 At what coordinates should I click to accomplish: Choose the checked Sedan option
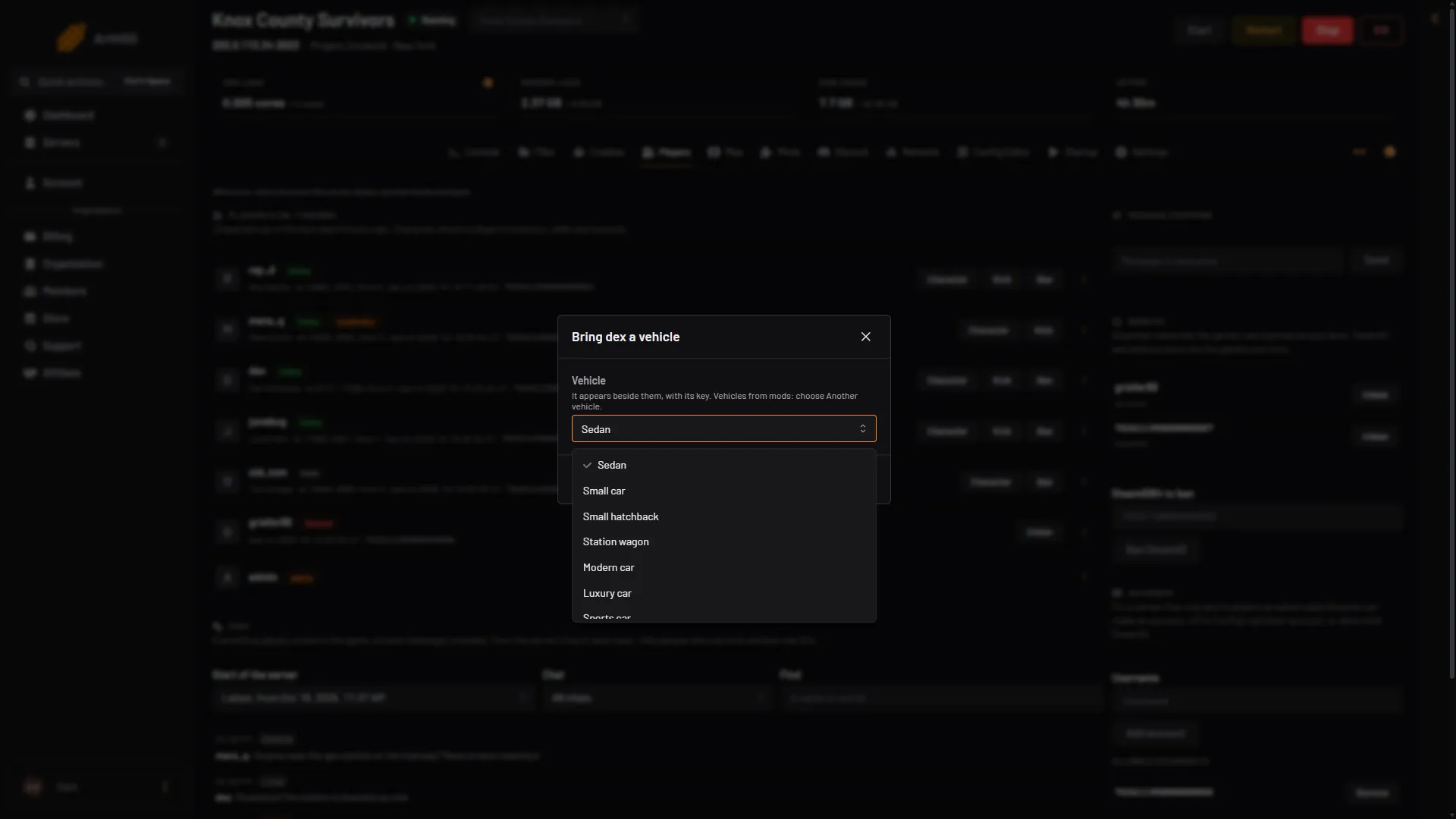[723, 466]
